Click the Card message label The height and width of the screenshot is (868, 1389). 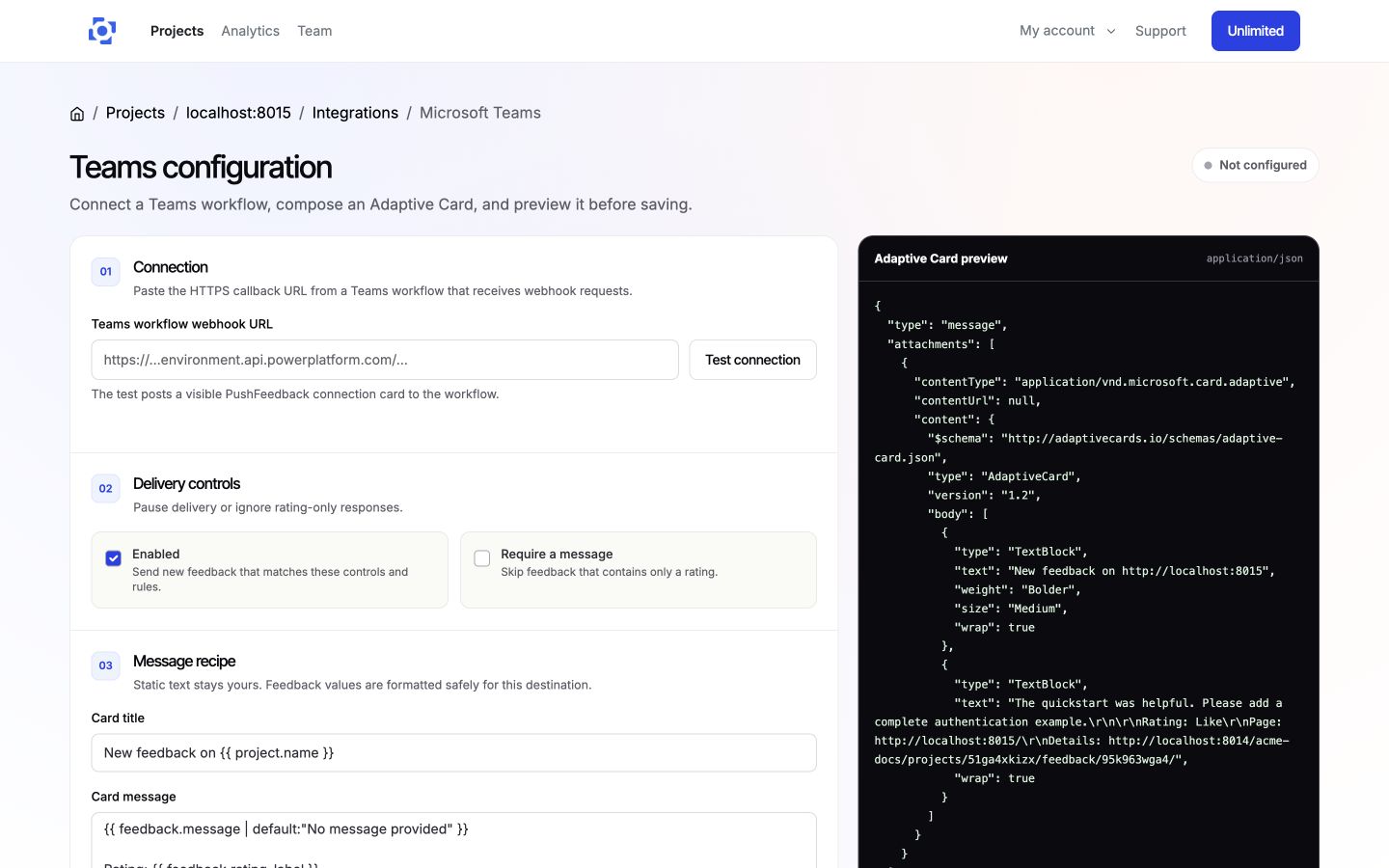[x=134, y=797]
